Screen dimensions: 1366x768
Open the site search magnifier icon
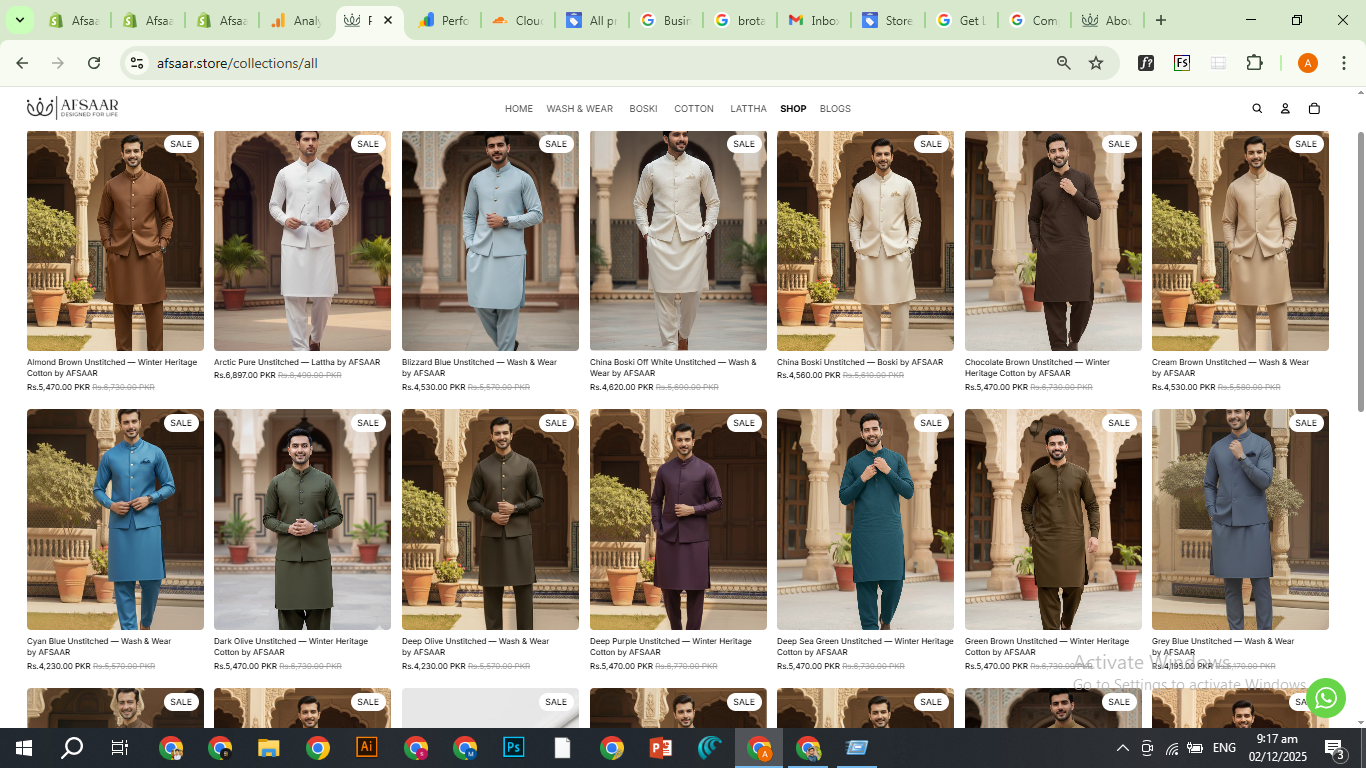point(1257,108)
